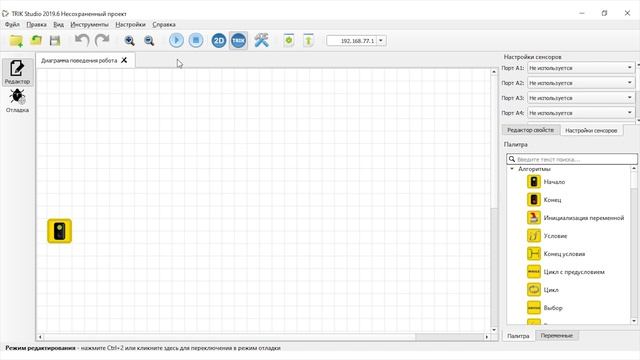The width and height of the screenshot is (640, 360).
Task: Stop the robot program
Action: pyautogui.click(x=196, y=40)
